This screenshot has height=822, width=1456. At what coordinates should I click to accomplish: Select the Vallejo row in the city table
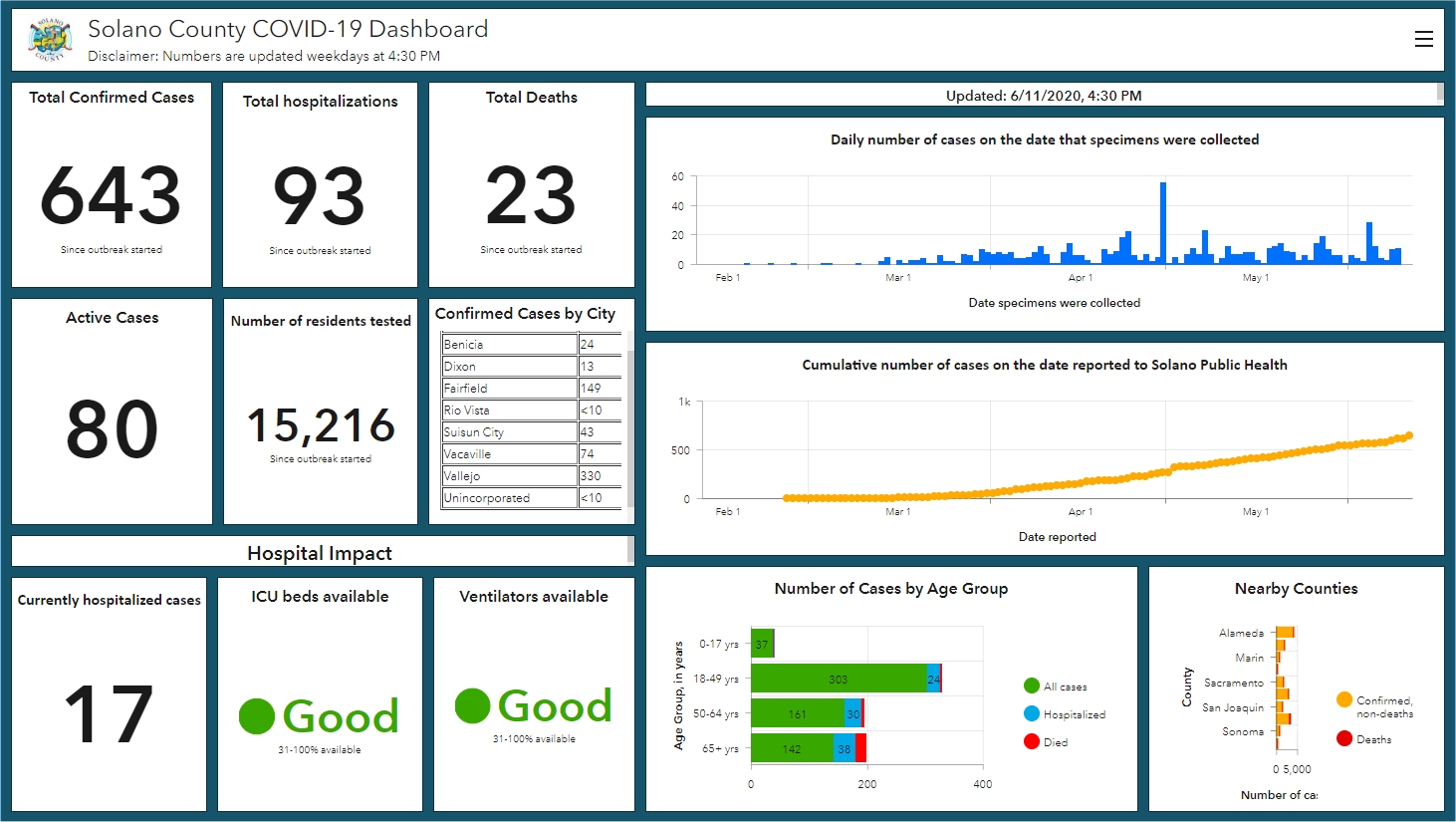point(509,476)
